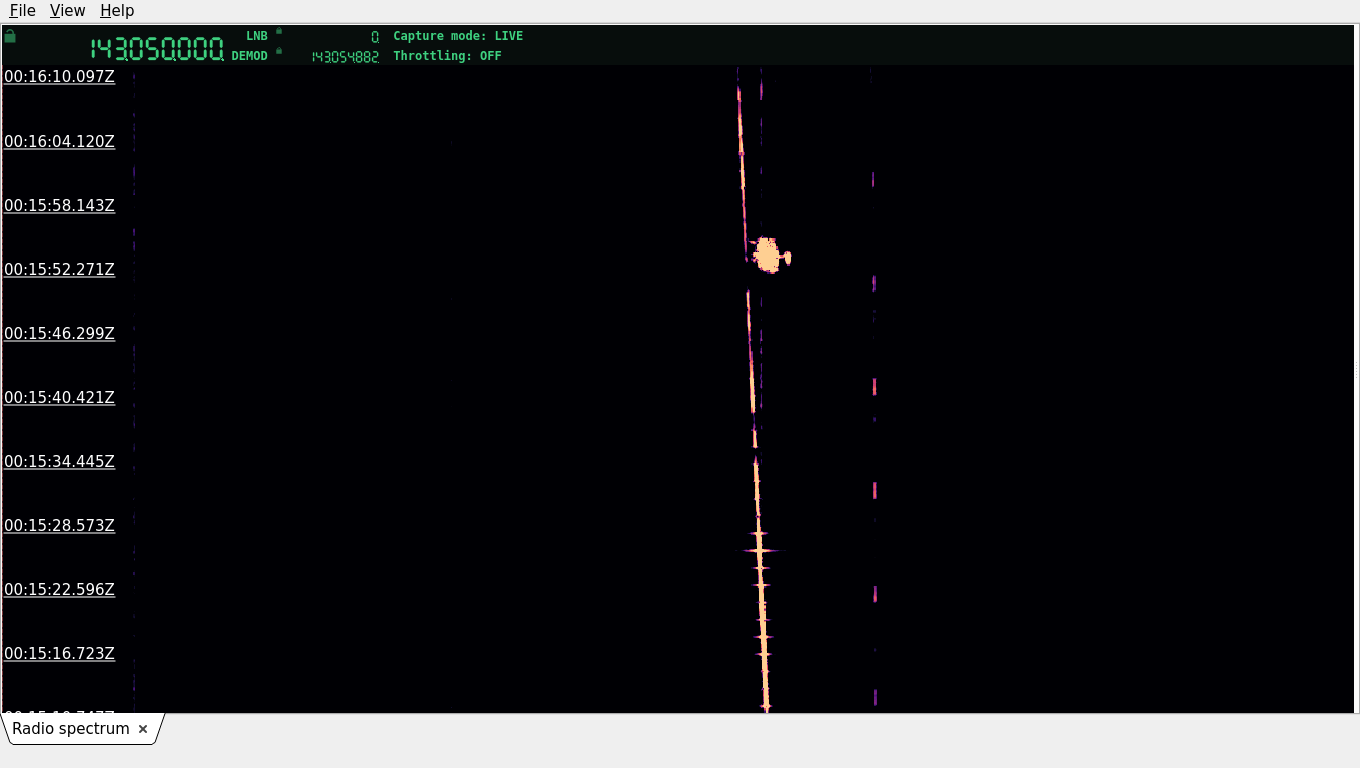Click timestamp 00:16:10.097Z
Viewport: 1360px width, 768px height.
59,77
